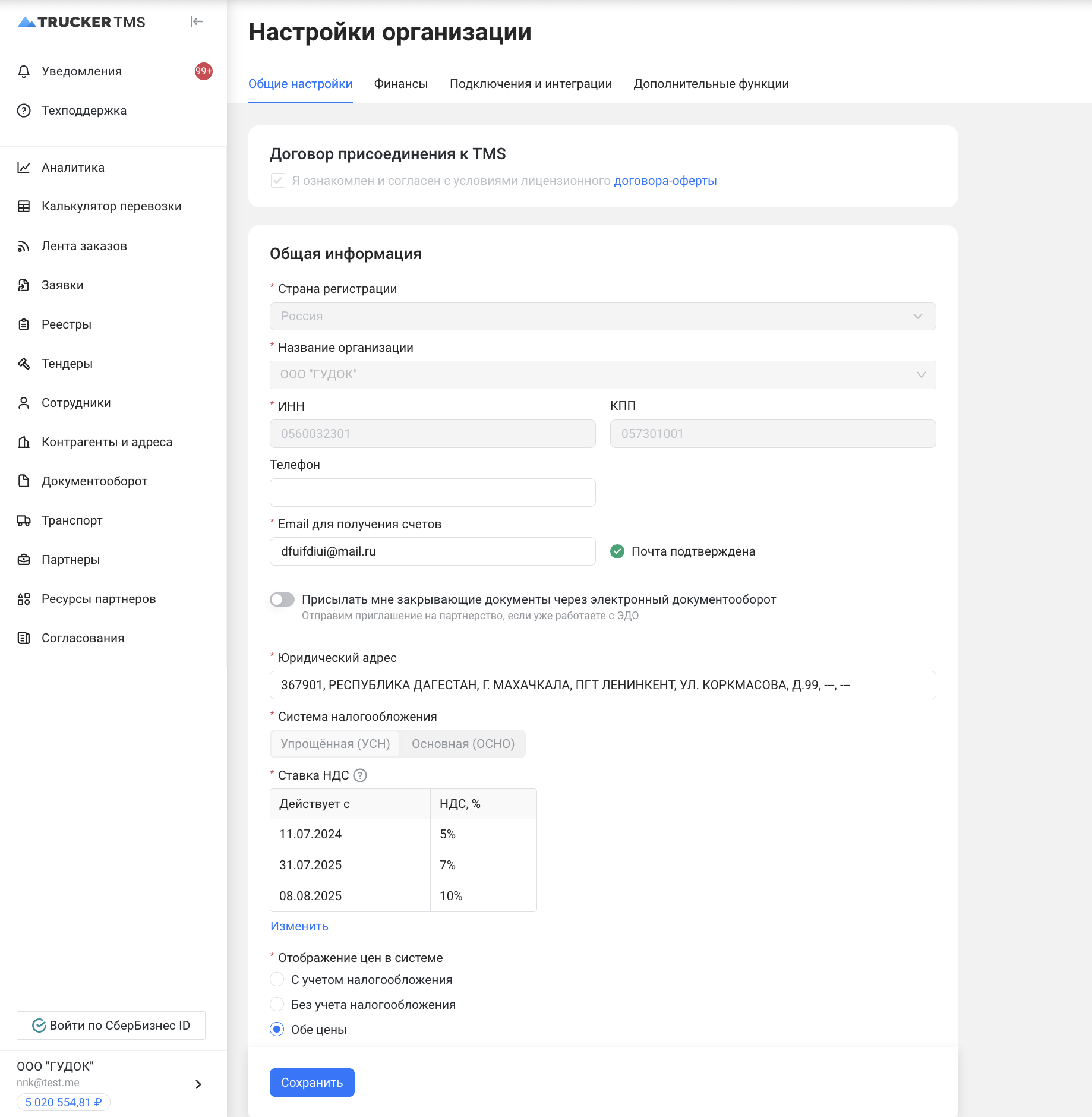
Task: Collapse the sidebar with arrow icon
Action: tap(197, 22)
